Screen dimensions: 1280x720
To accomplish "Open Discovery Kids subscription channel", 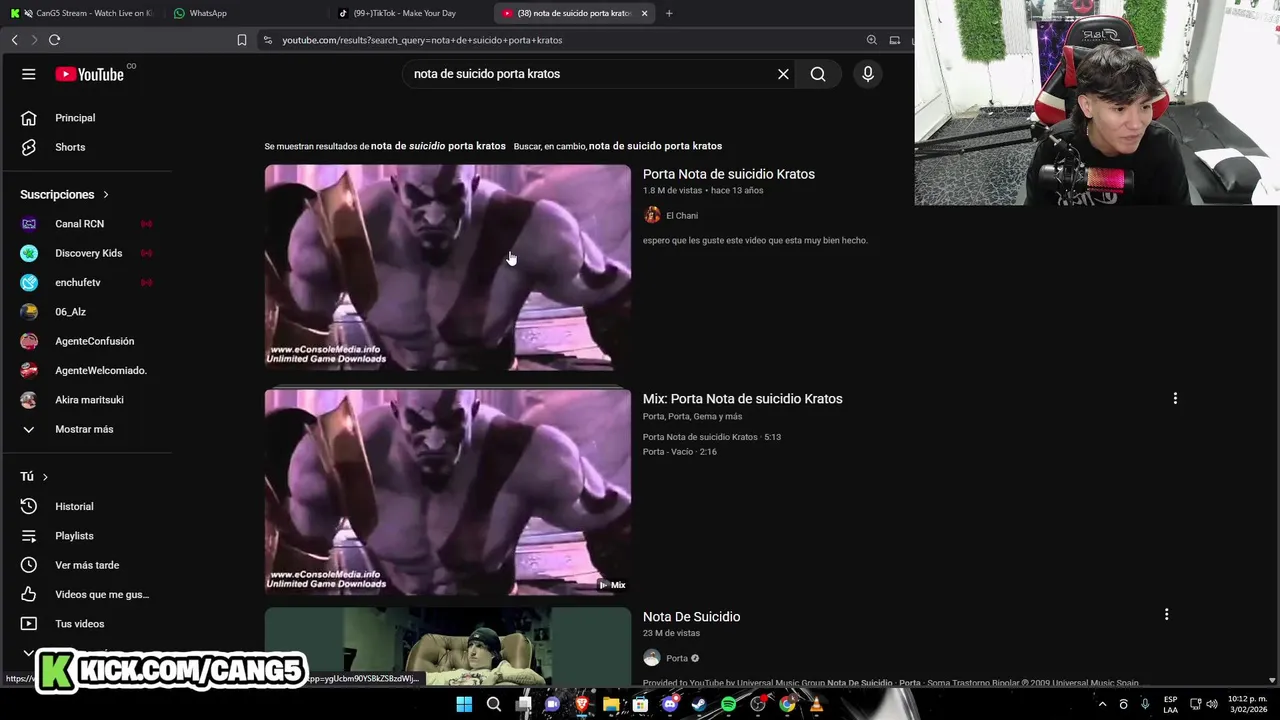I will coord(90,253).
